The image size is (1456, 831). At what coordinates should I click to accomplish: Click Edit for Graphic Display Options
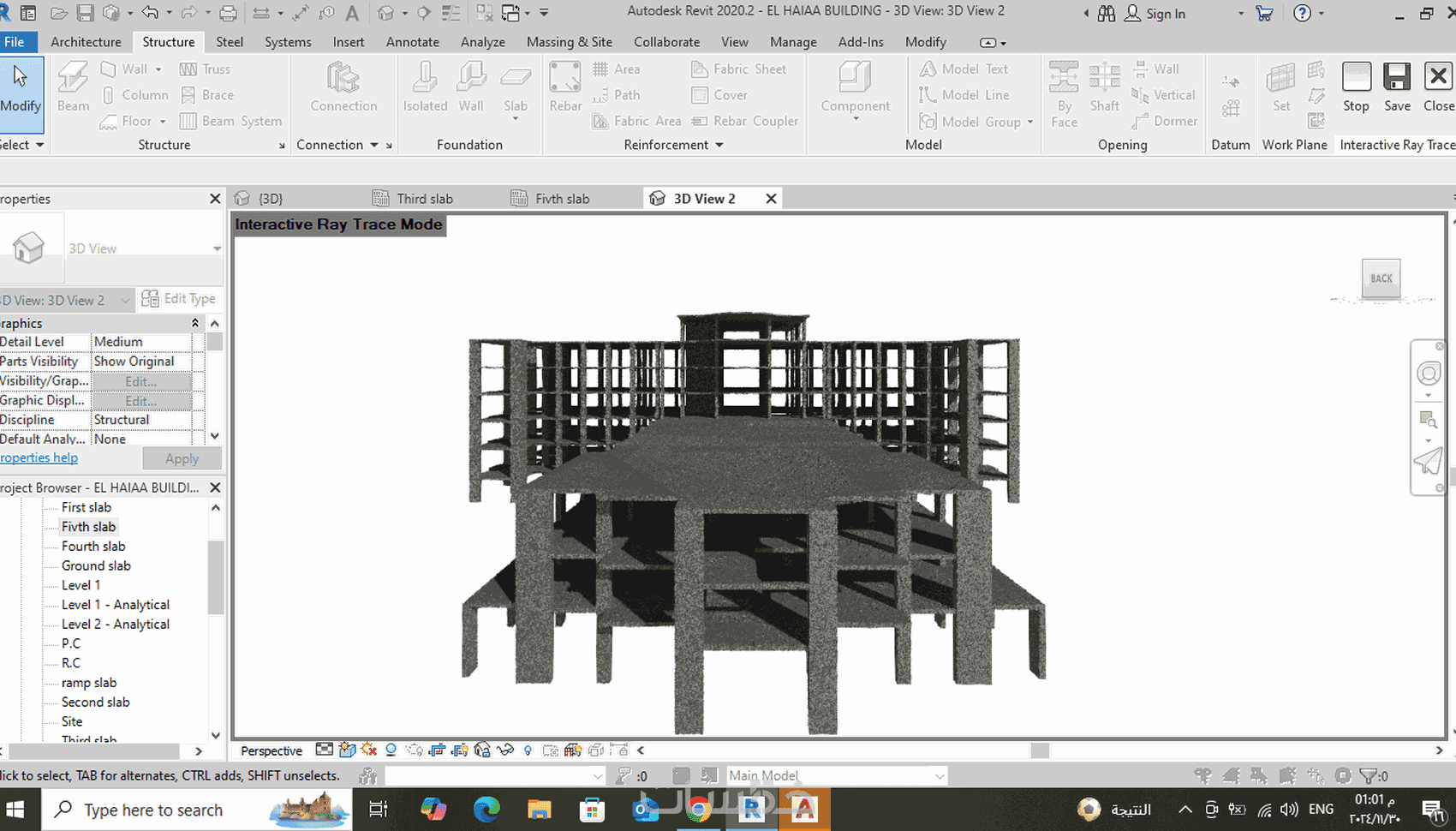click(x=141, y=401)
